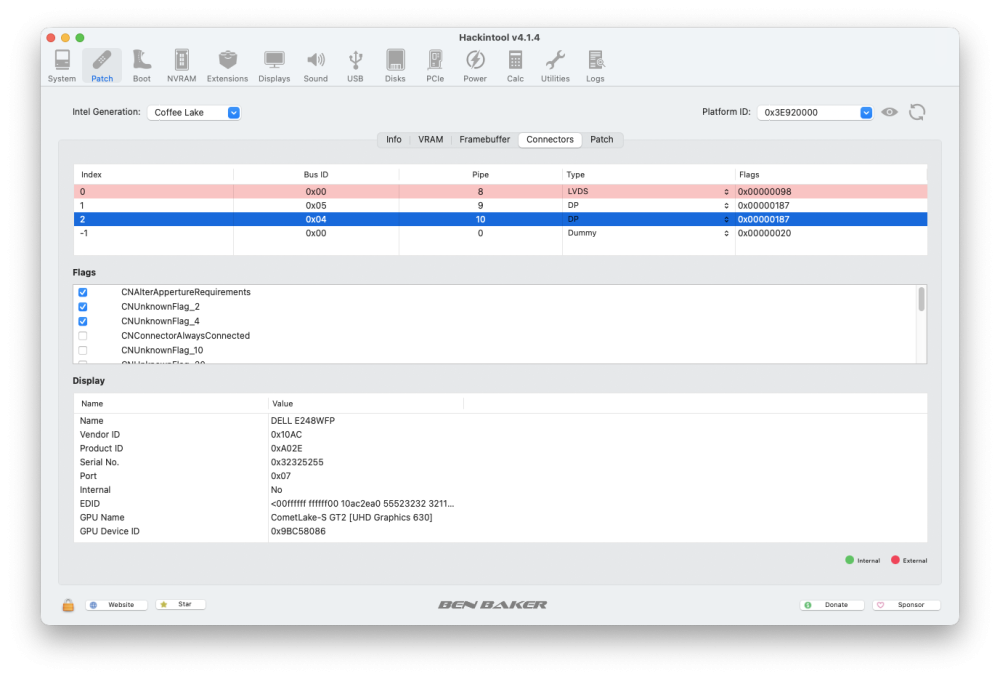Open the System toolbar section
1000x679 pixels.
[62, 66]
